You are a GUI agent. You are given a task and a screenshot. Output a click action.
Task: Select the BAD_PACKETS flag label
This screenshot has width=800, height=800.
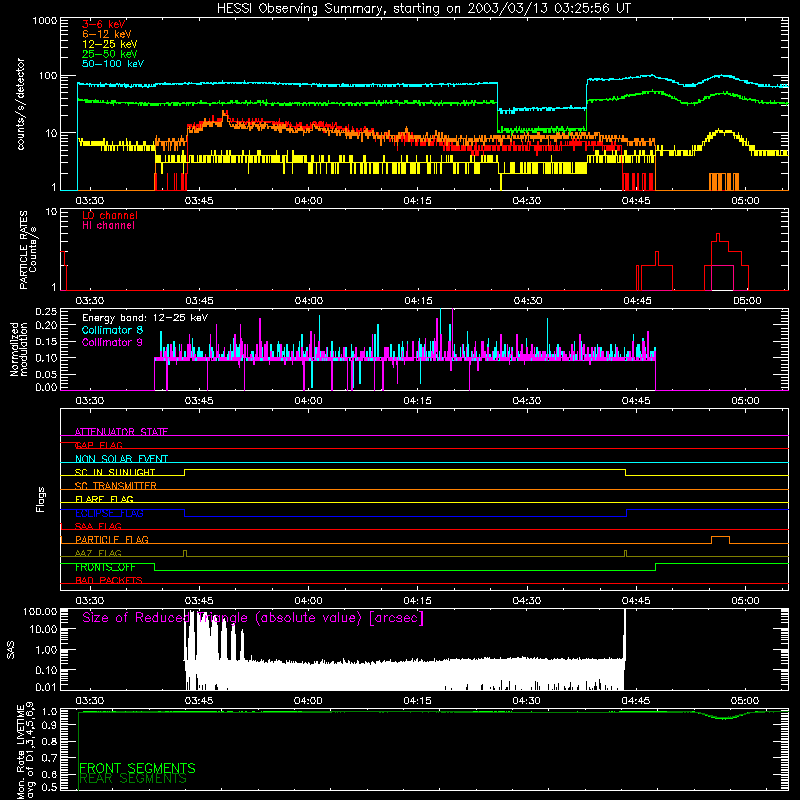[109, 580]
